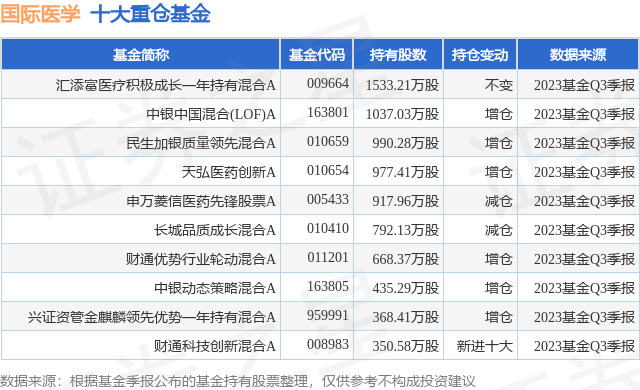640x390 pixels.
Task: Select the 1037.03万股 holdings cell
Action: click(402, 114)
